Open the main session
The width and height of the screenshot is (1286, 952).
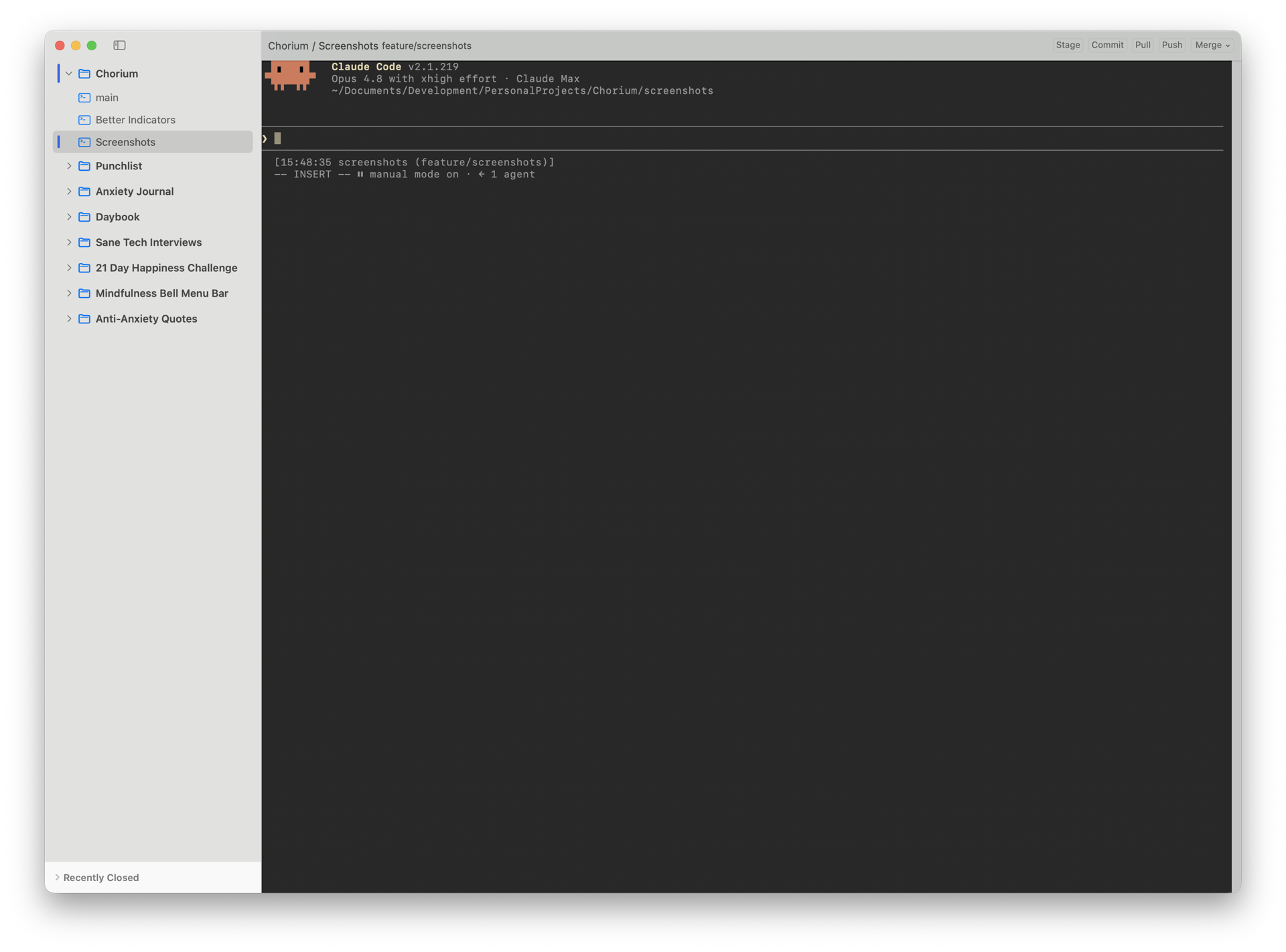153,98
